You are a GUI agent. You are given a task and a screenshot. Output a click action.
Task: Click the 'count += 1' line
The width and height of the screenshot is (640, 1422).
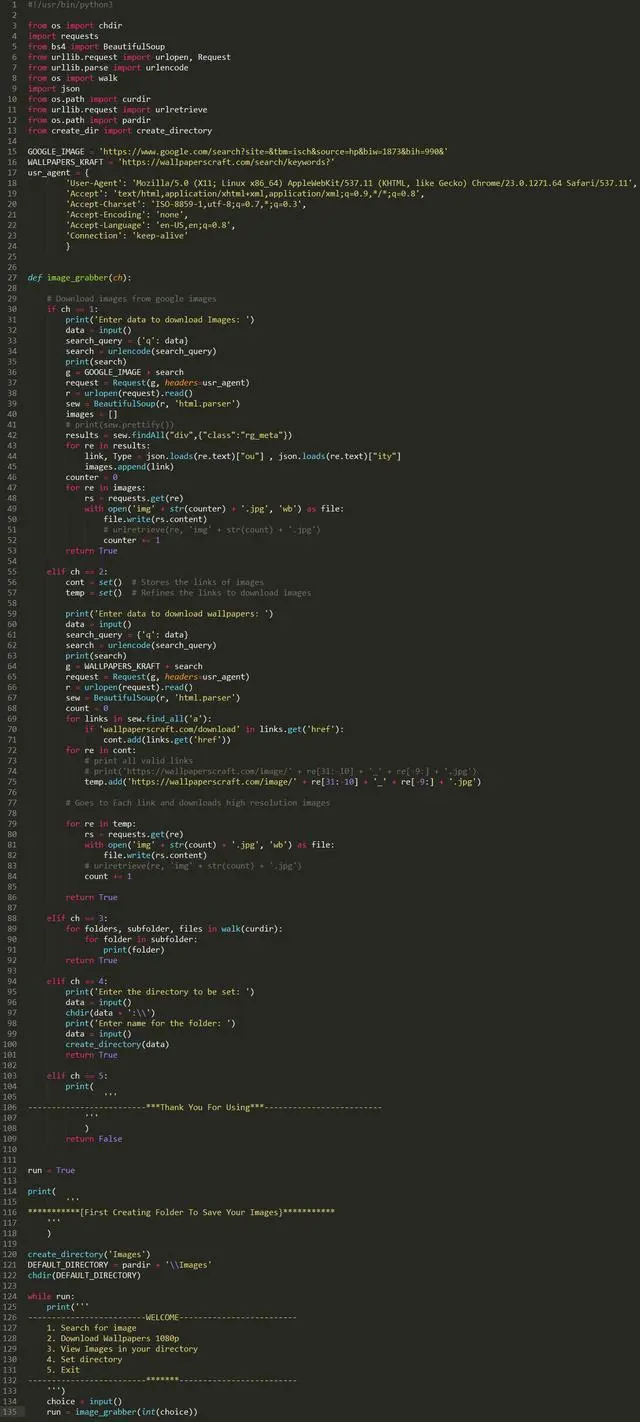coord(108,876)
